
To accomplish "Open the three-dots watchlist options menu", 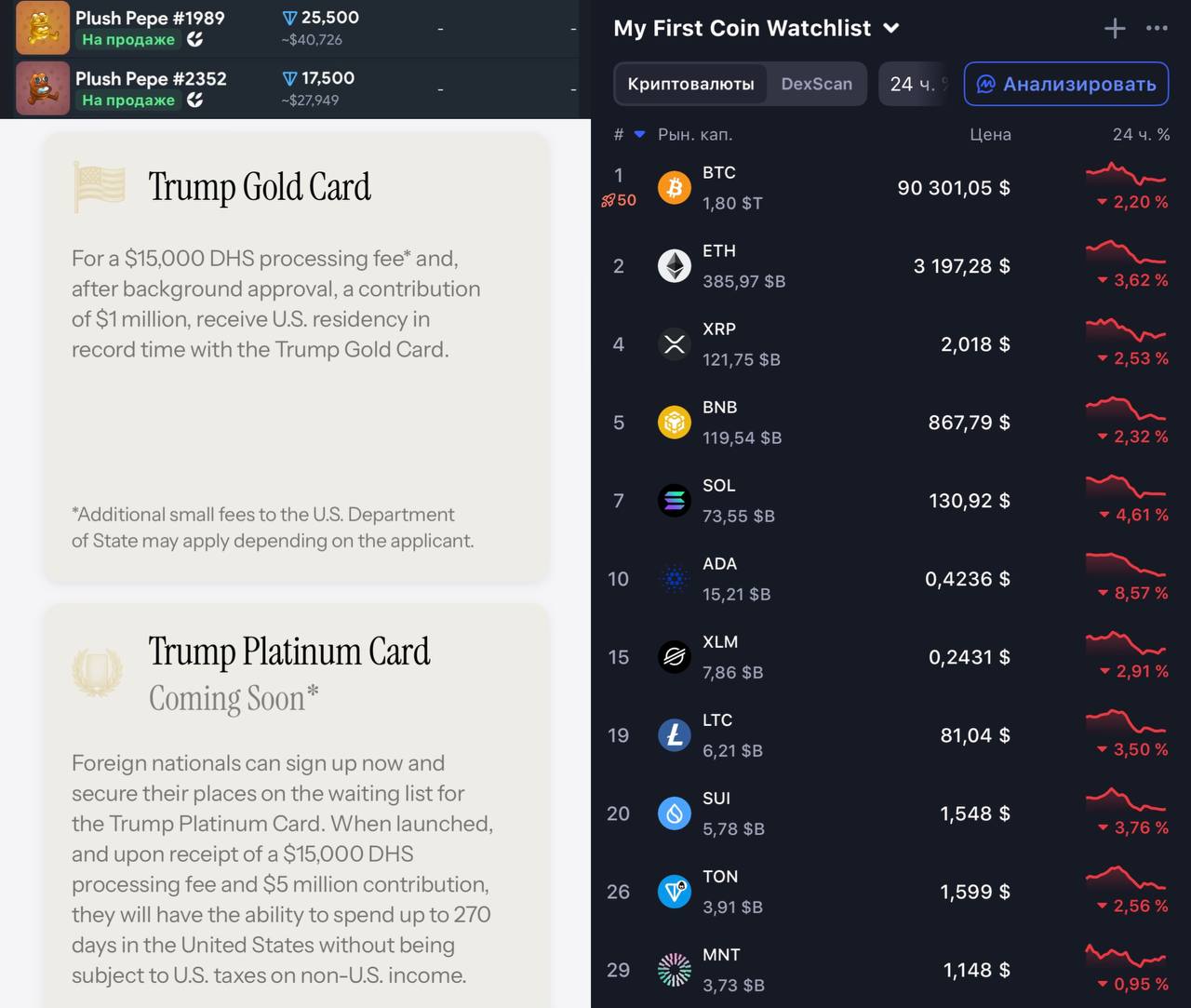I will [1157, 28].
